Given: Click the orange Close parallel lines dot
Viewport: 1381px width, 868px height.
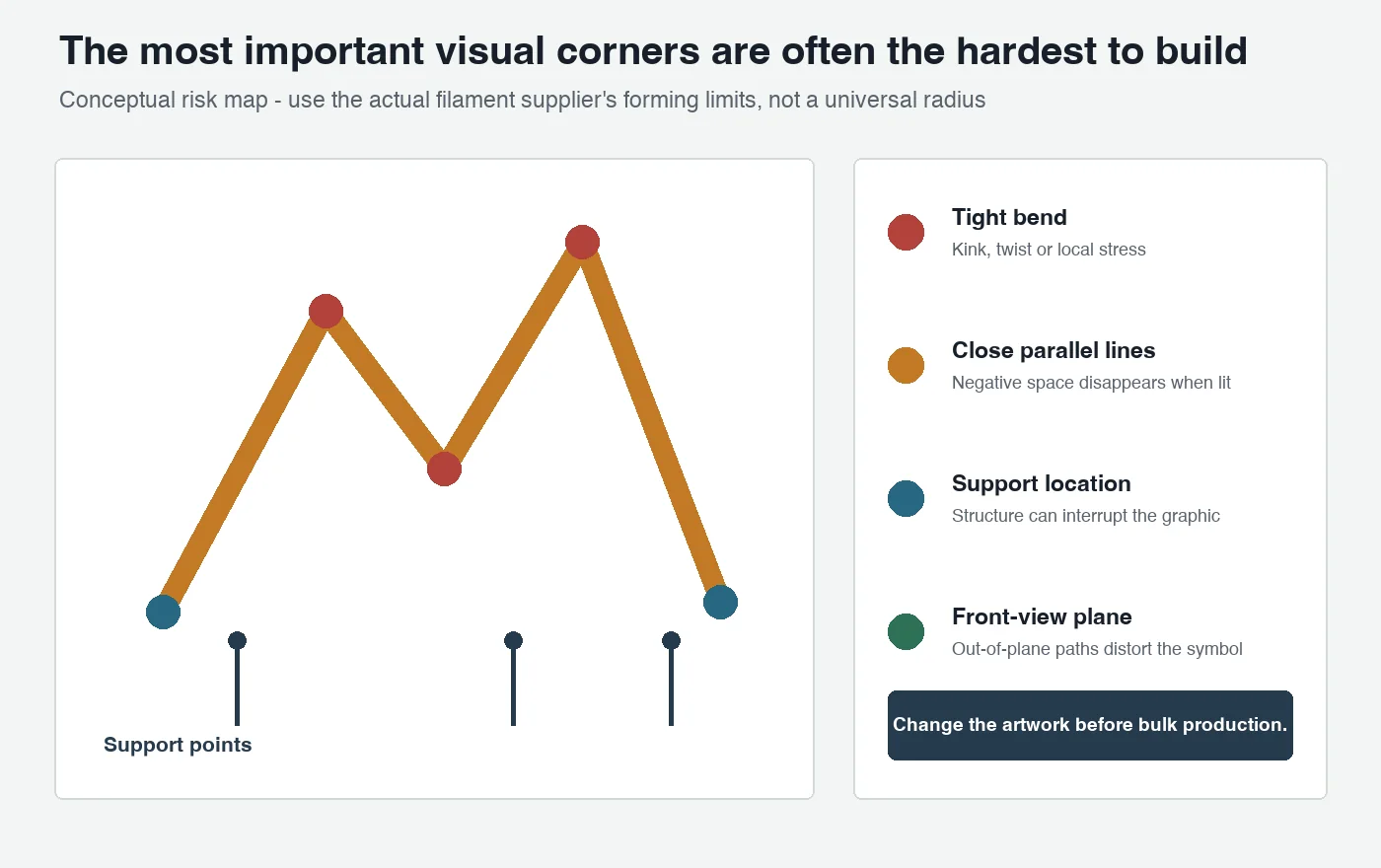Looking at the screenshot, I should click(906, 365).
